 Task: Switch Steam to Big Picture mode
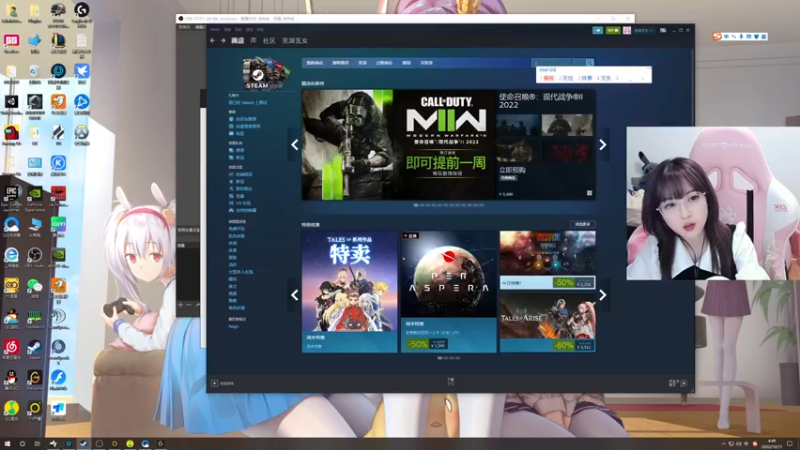click(x=663, y=31)
